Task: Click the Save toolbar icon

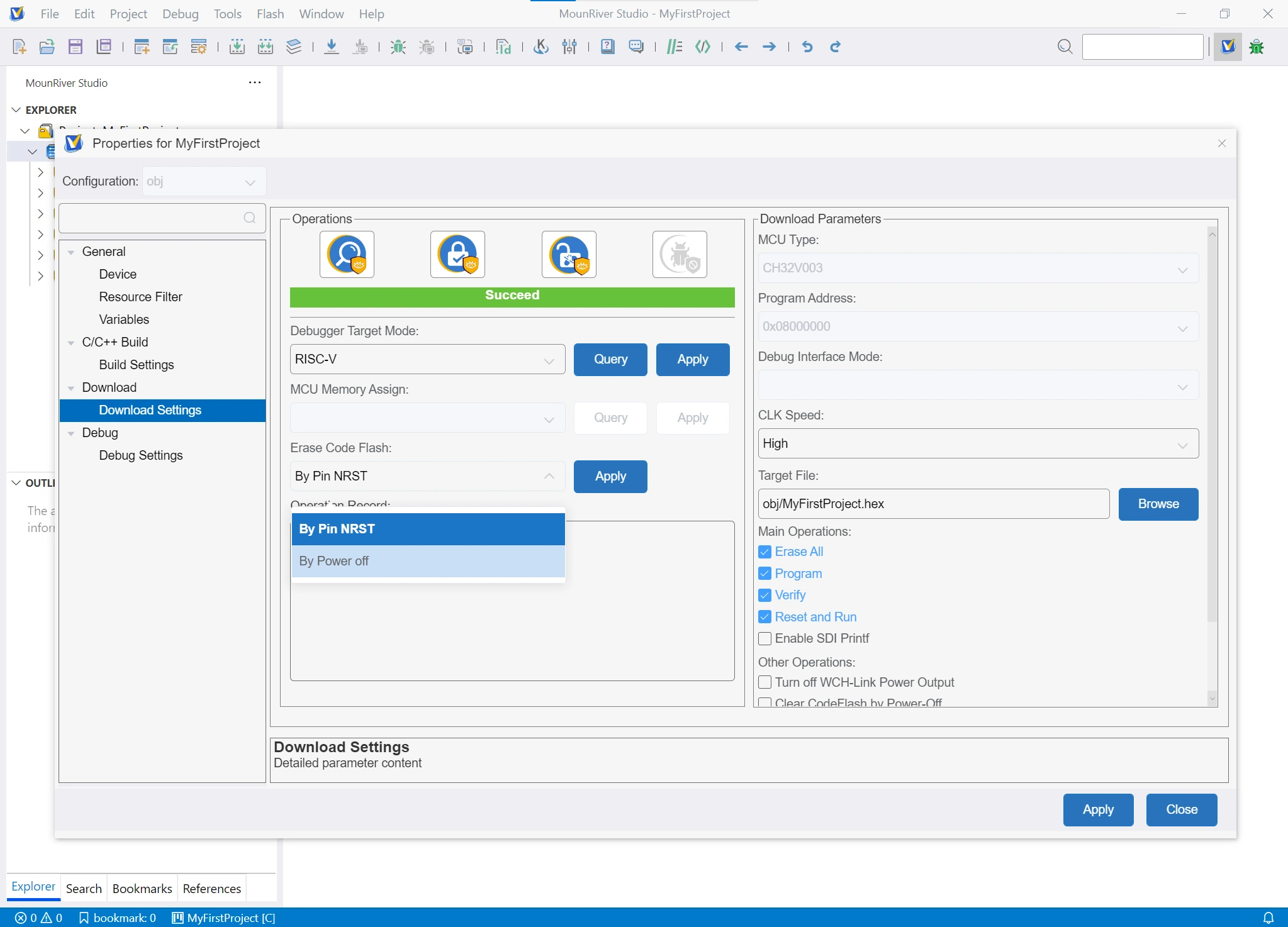Action: coord(76,47)
